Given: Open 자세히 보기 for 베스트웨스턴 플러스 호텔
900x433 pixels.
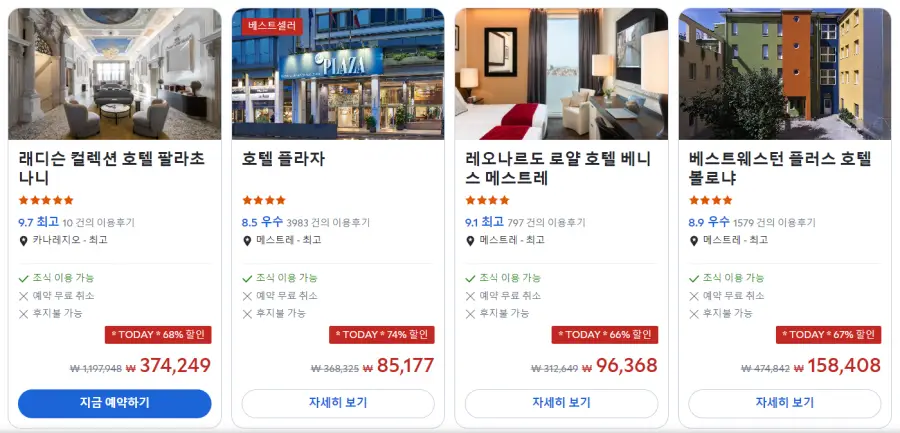Looking at the screenshot, I should pyautogui.click(x=785, y=403).
